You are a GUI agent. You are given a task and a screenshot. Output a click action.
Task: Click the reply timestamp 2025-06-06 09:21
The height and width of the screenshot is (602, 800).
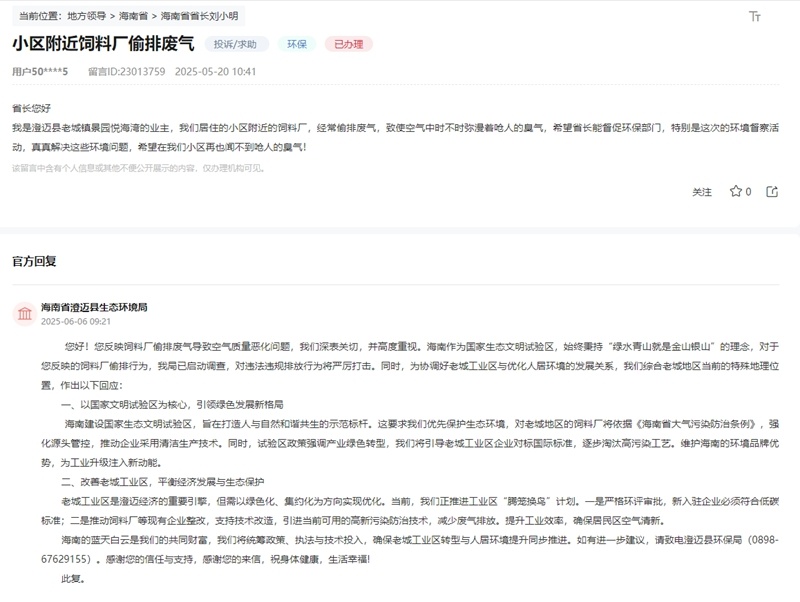pos(76,322)
